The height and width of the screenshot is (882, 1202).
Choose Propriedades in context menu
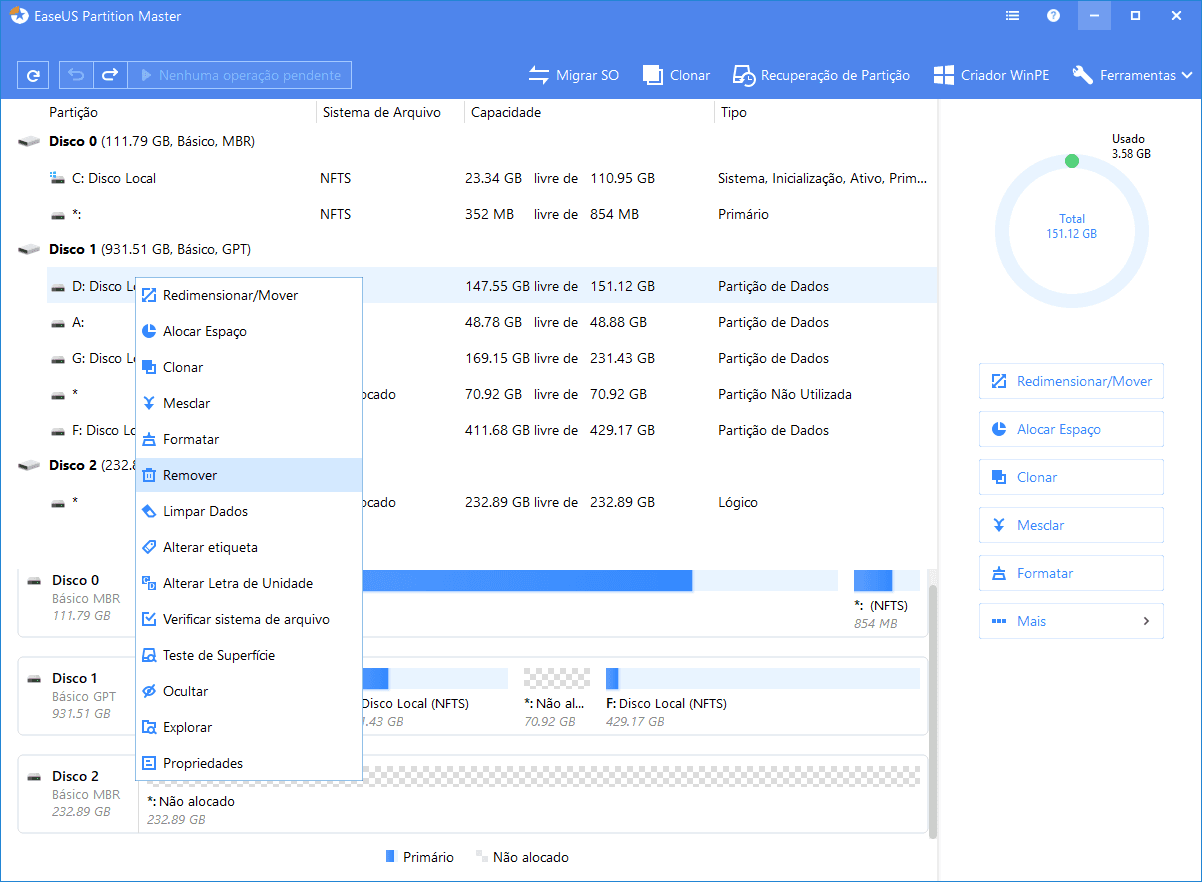coord(249,763)
